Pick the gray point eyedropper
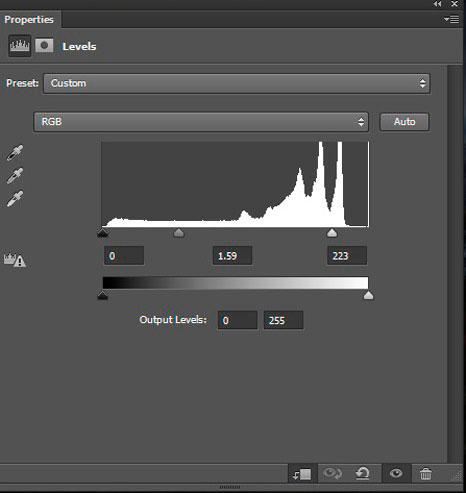Viewport: 466px width, 493px height. coord(15,176)
